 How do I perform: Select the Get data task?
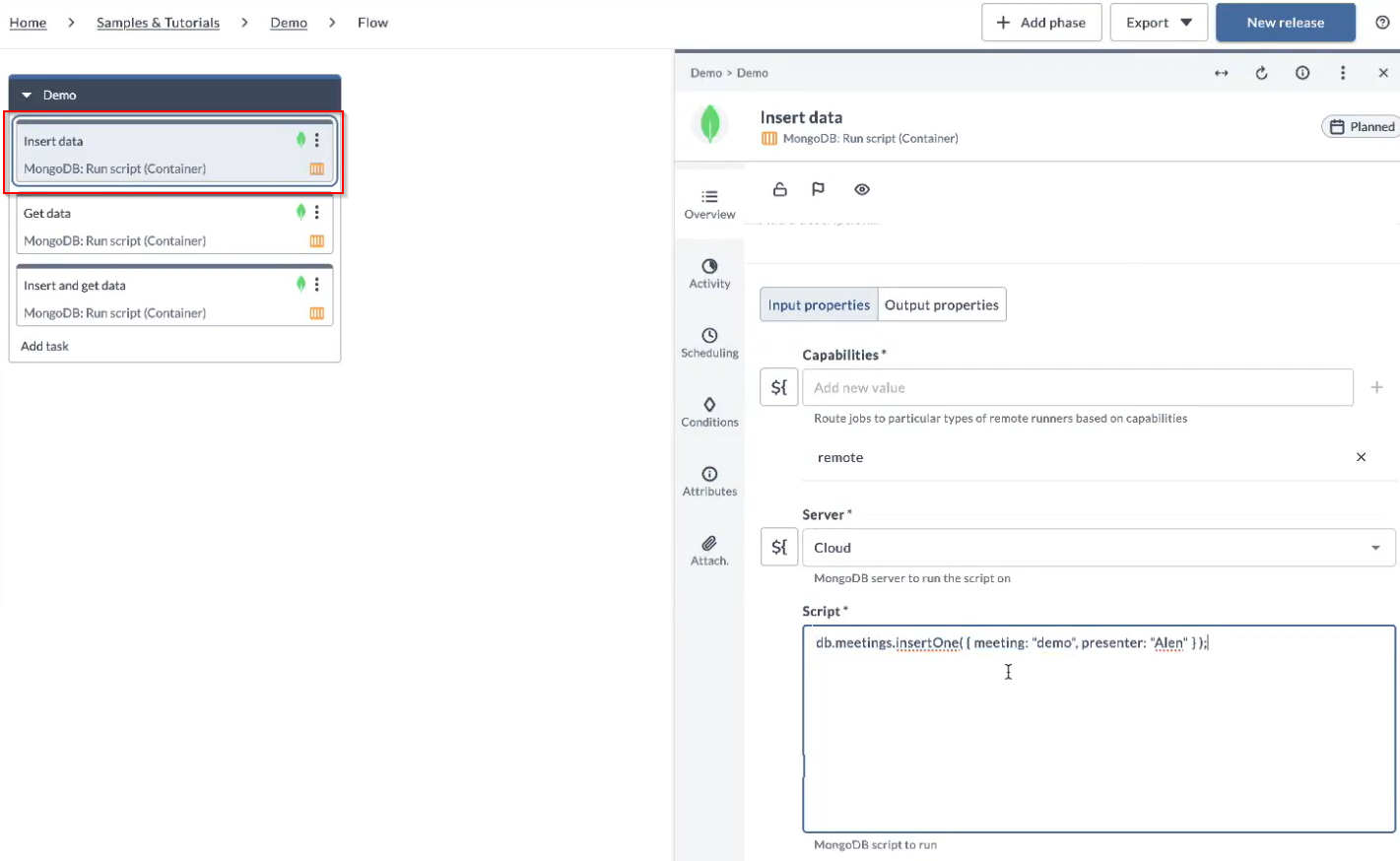(x=174, y=227)
